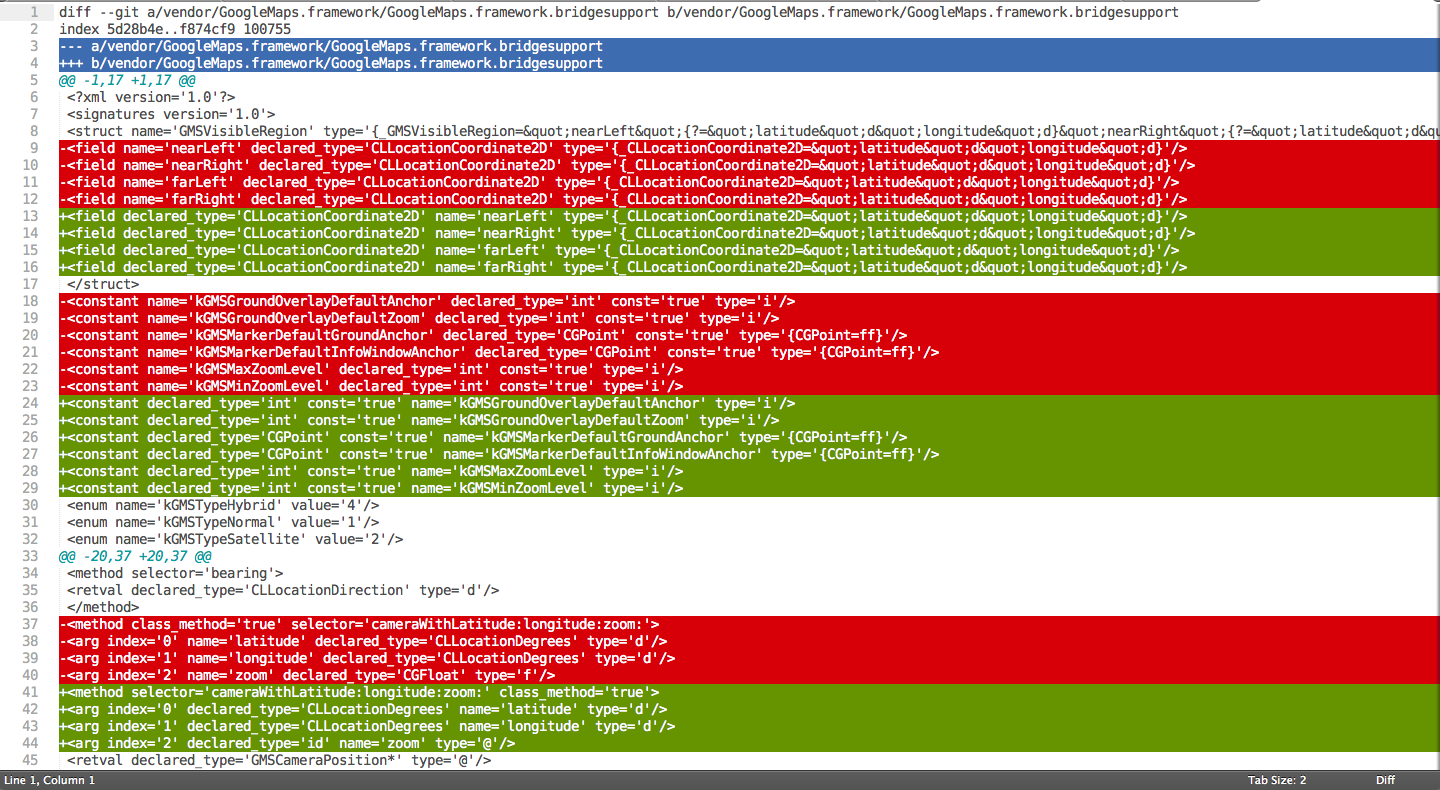This screenshot has height=790, width=1440.
Task: Click the '--- a/vendor/GoogleMaps.framework' header line
Action: (749, 47)
